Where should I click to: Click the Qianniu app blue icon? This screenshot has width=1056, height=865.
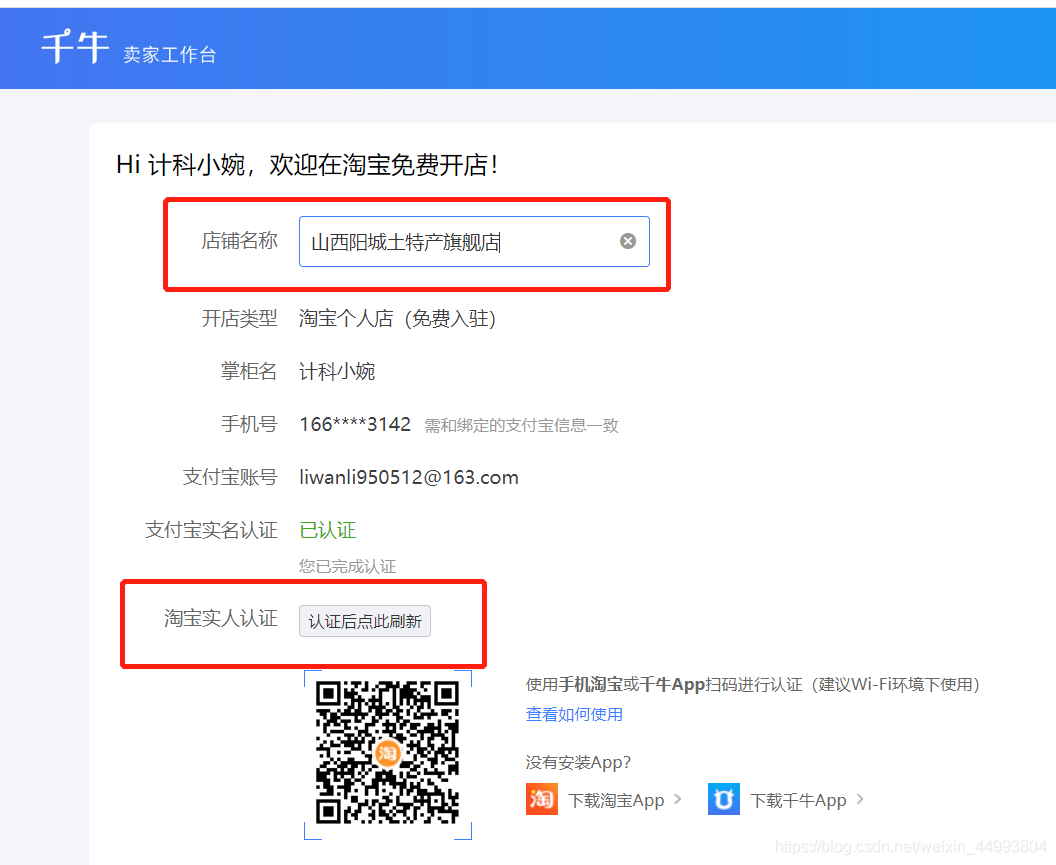(x=724, y=799)
